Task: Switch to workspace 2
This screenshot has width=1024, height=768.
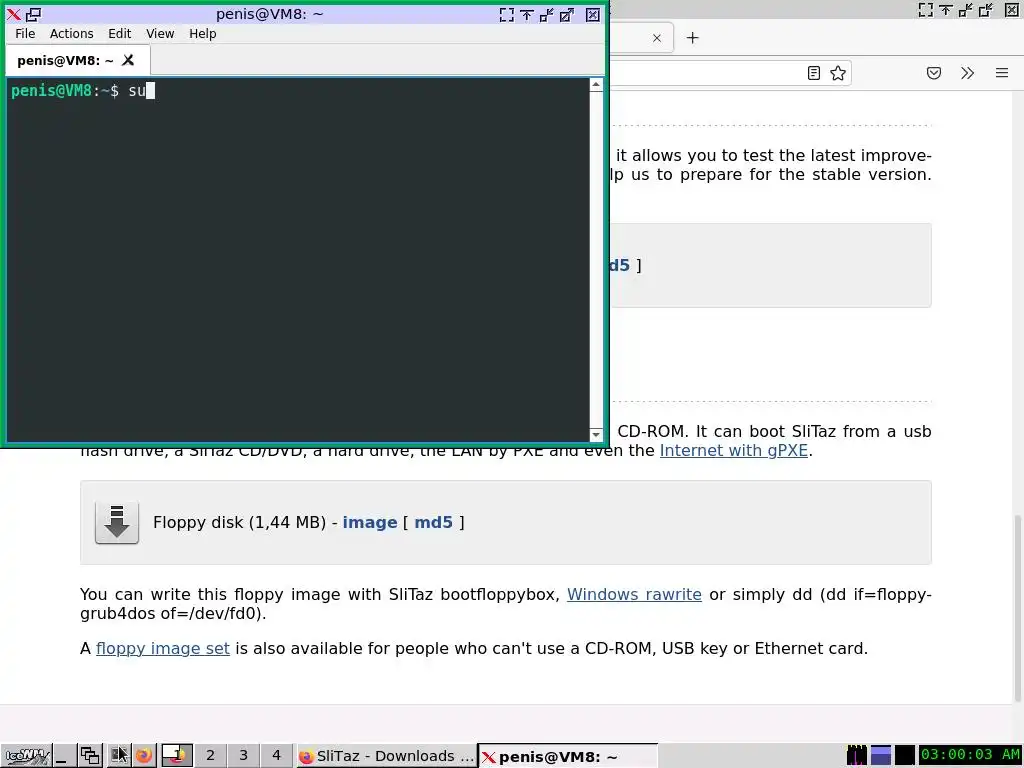Action: coord(210,756)
